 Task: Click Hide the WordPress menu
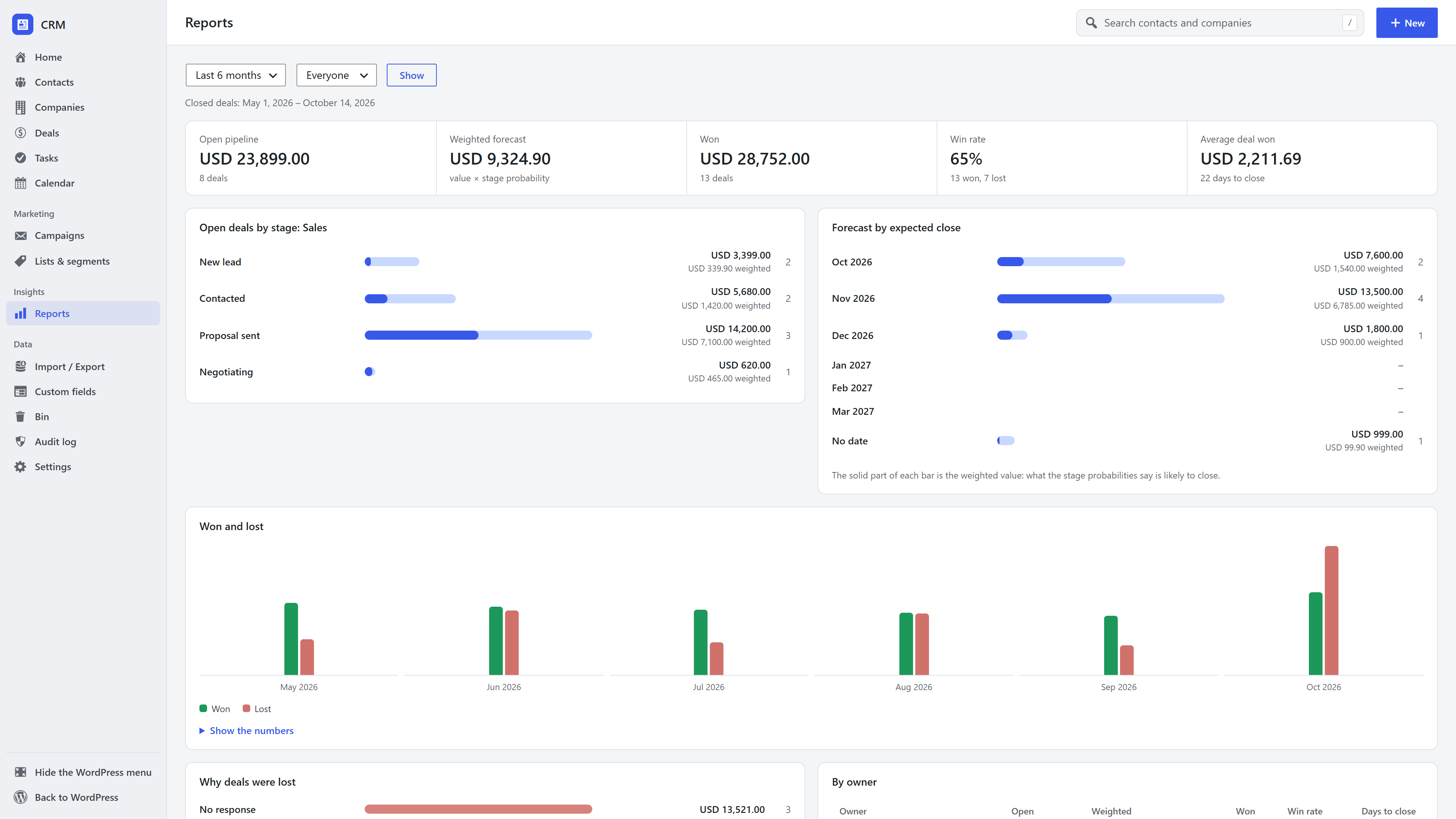click(83, 772)
